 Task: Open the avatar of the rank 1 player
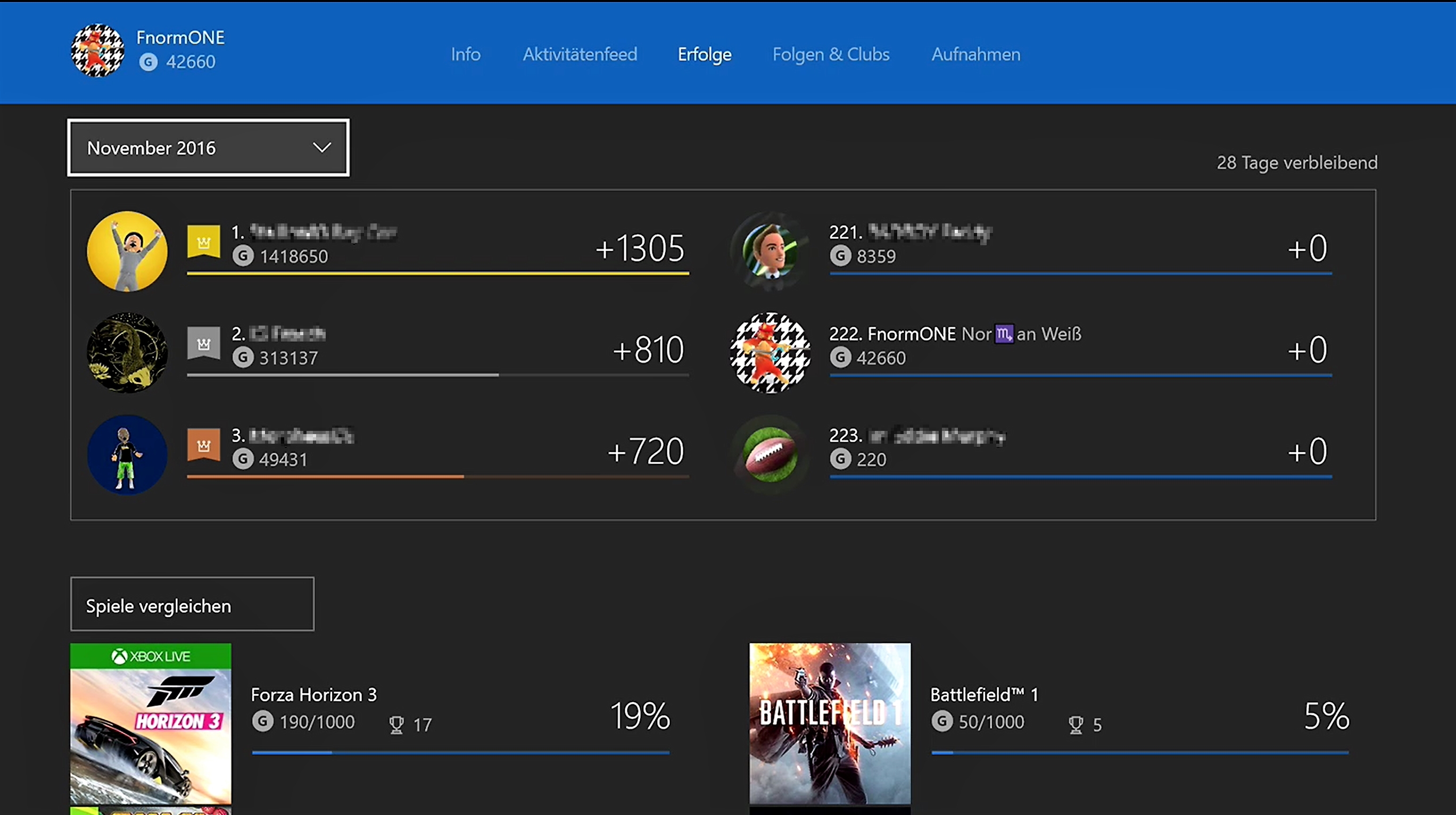point(127,251)
